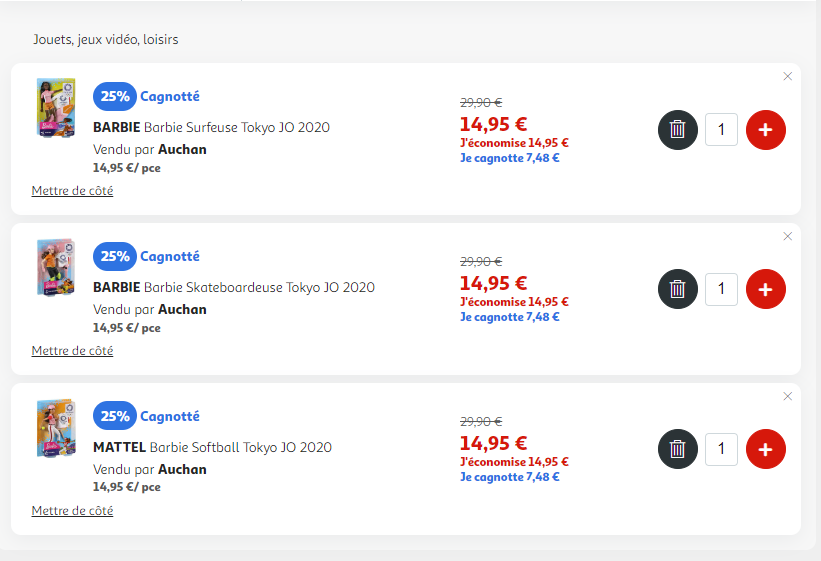
Task: Select the Barbie Skateboardeuse quantity field
Action: 721,289
